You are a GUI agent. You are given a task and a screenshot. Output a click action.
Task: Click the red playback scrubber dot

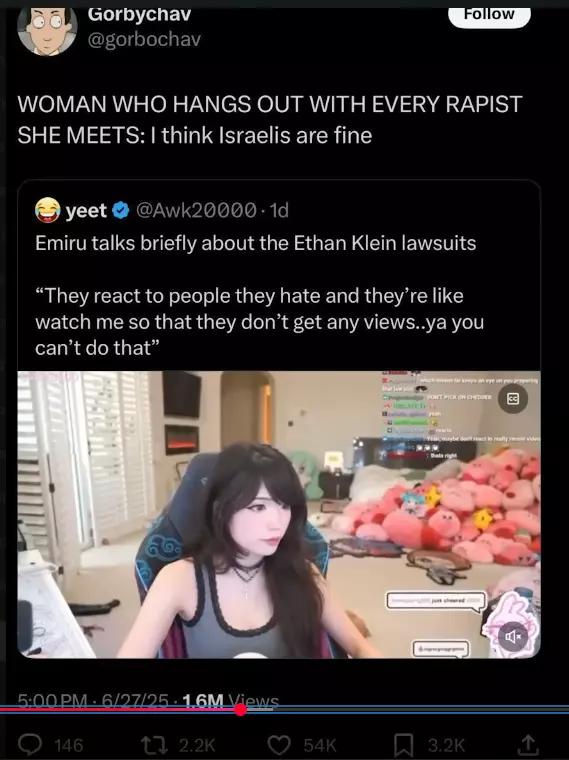tap(240, 710)
